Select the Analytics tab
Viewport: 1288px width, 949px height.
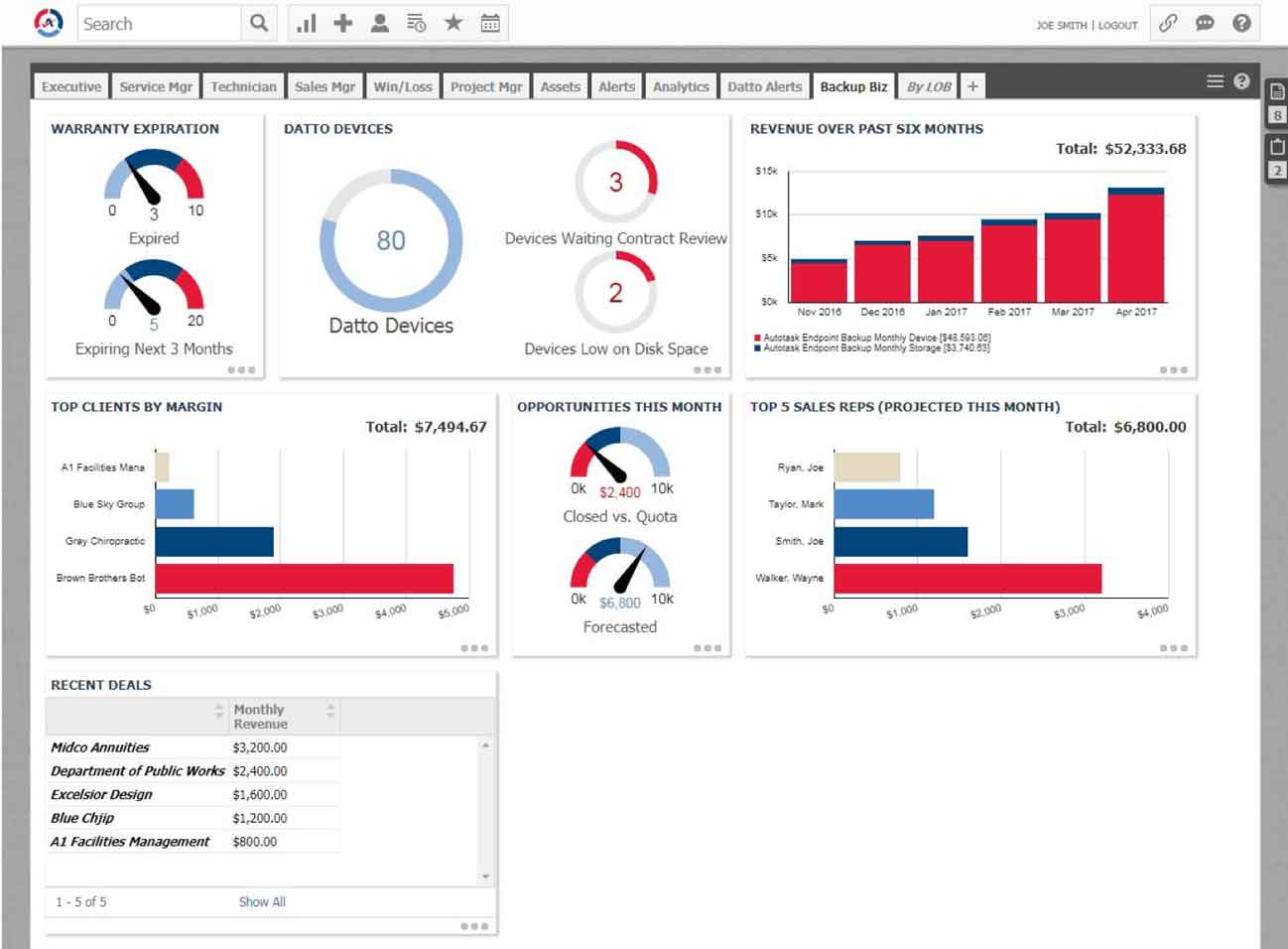[680, 86]
